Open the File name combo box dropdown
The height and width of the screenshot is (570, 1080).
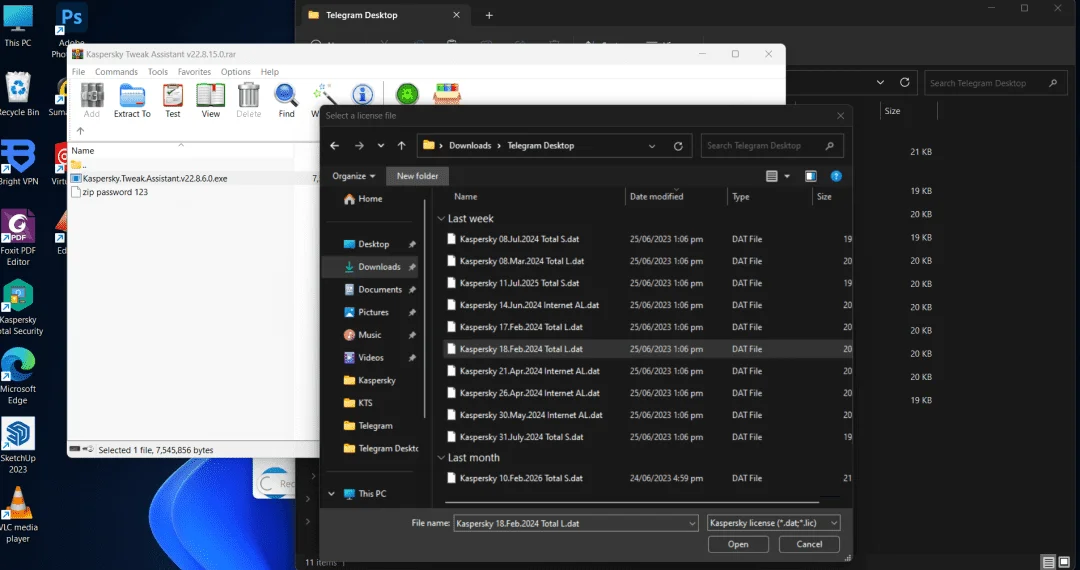pyautogui.click(x=692, y=524)
